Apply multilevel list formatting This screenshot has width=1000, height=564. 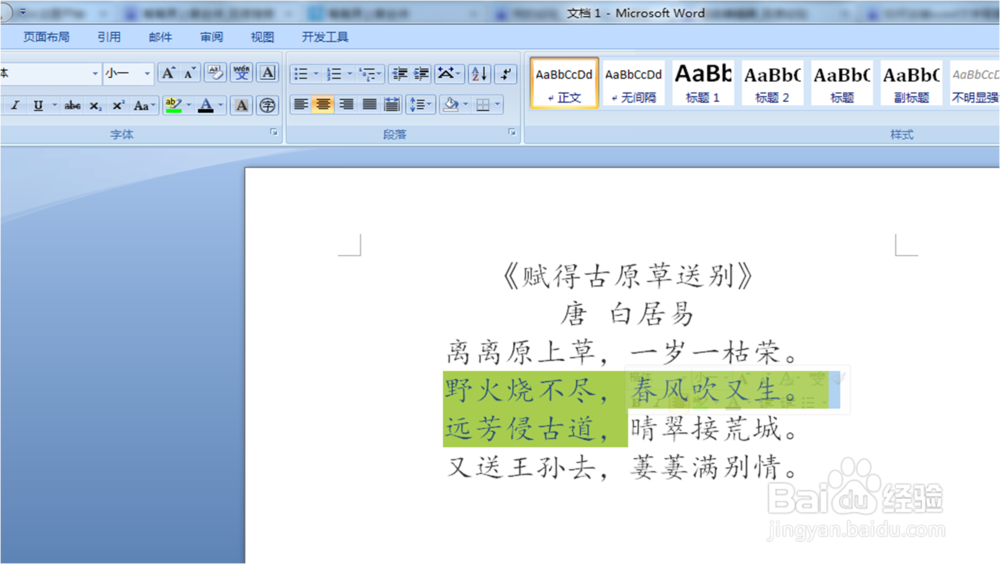coord(370,74)
